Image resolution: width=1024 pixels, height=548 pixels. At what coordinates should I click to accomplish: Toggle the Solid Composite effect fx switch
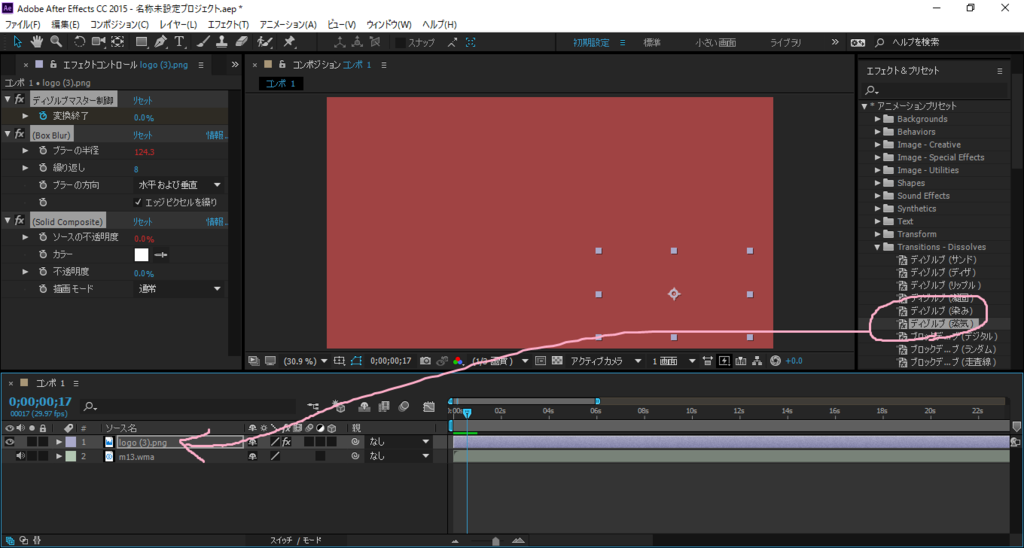point(20,221)
